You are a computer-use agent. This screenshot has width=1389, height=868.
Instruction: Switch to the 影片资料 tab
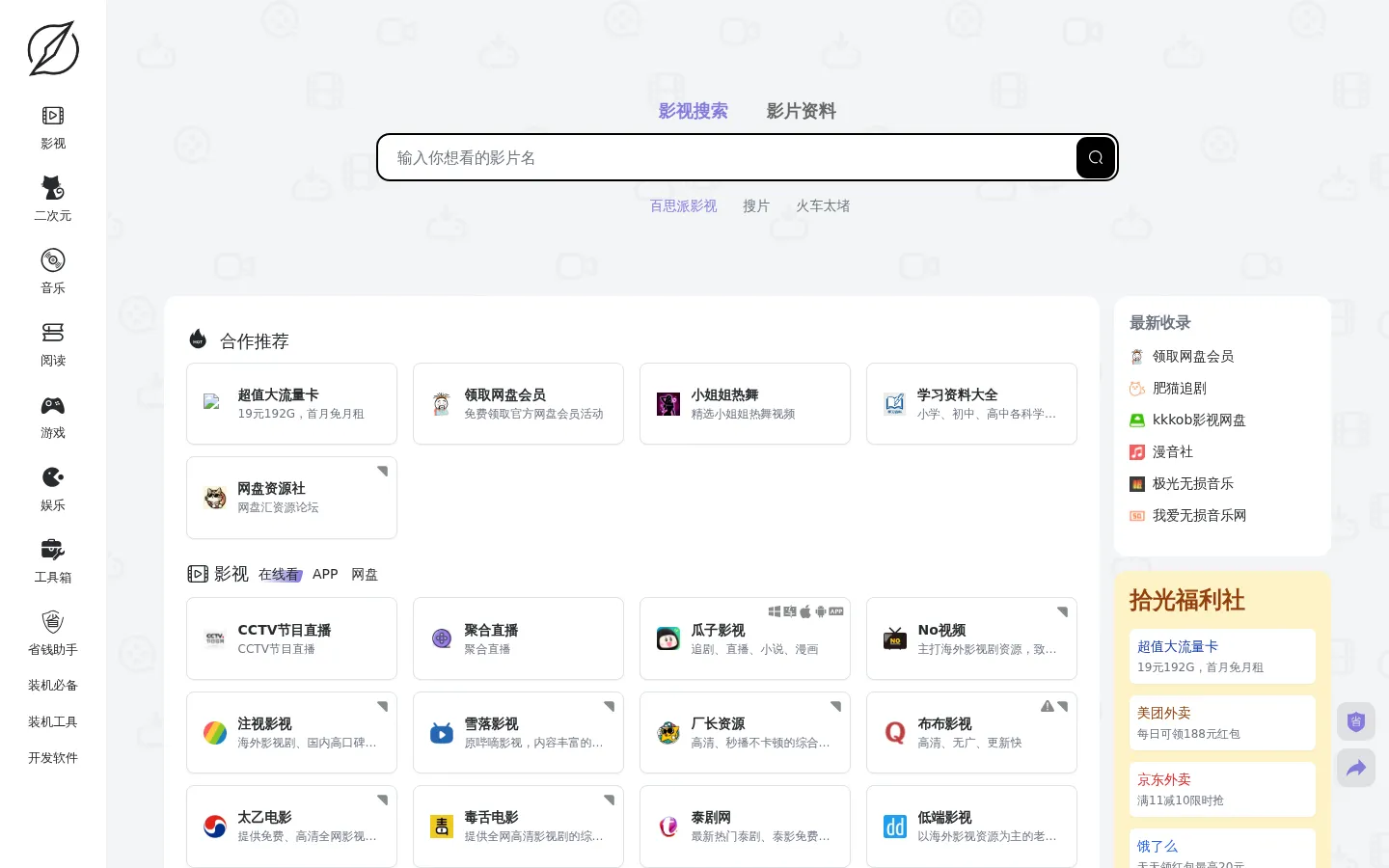(x=802, y=111)
